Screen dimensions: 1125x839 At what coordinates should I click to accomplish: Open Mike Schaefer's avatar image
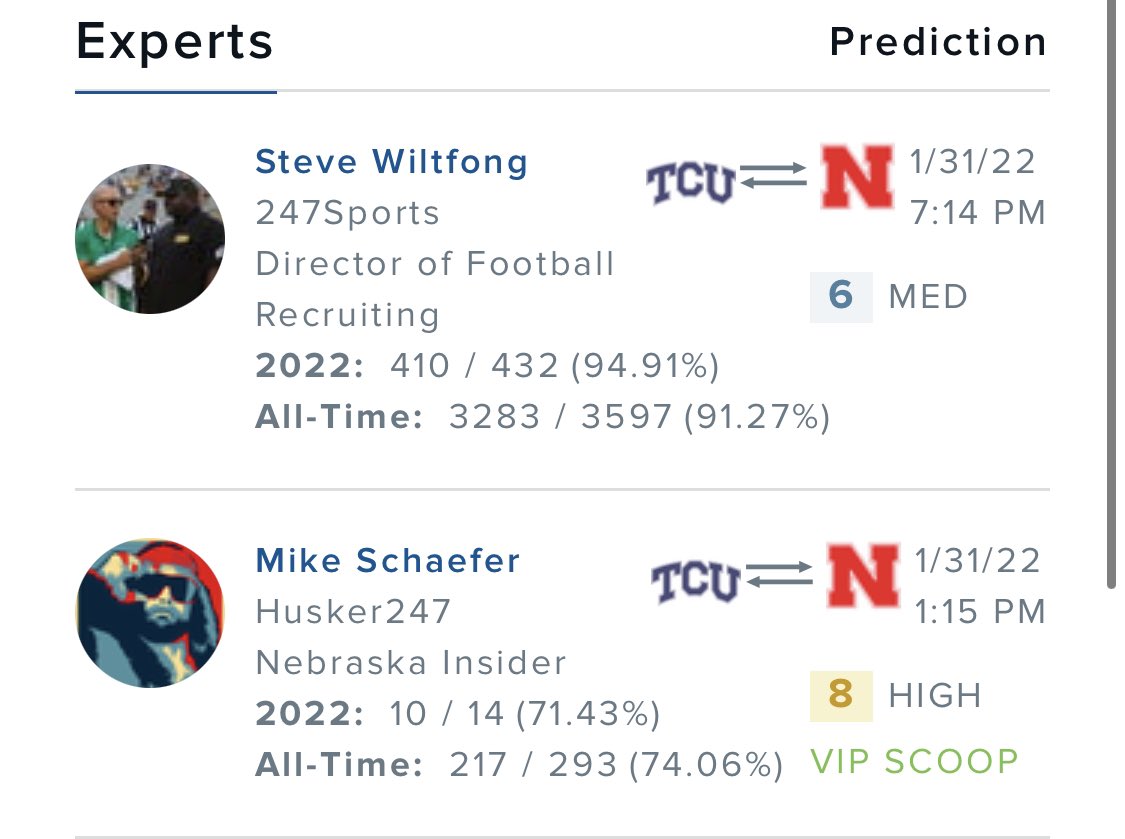[x=150, y=614]
